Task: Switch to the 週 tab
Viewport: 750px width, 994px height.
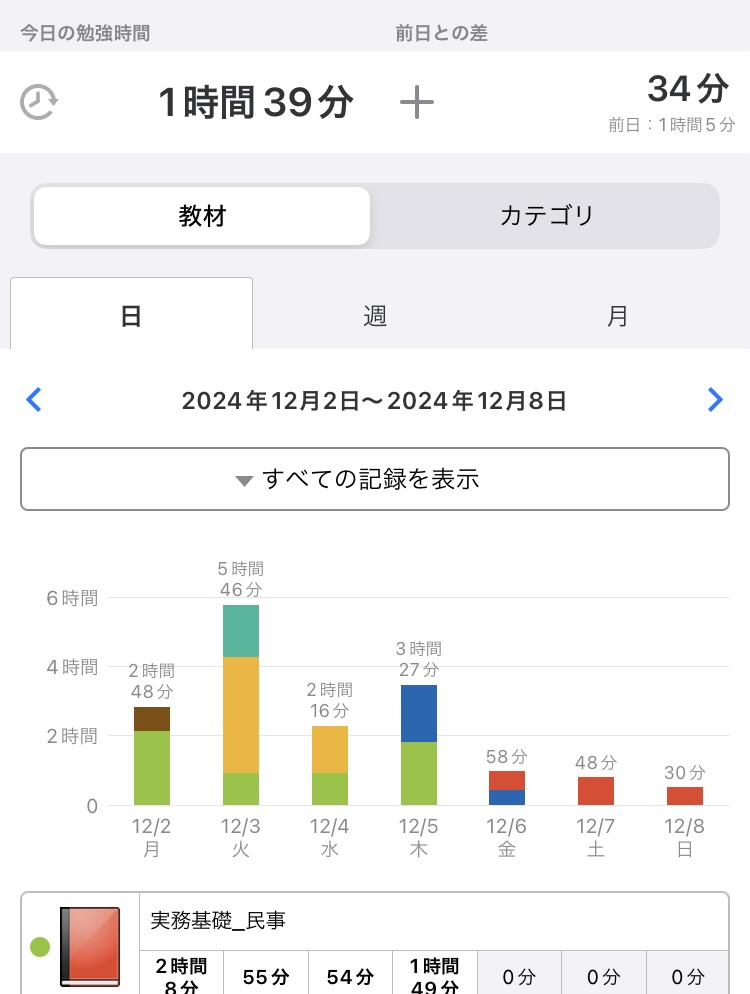Action: (x=375, y=316)
